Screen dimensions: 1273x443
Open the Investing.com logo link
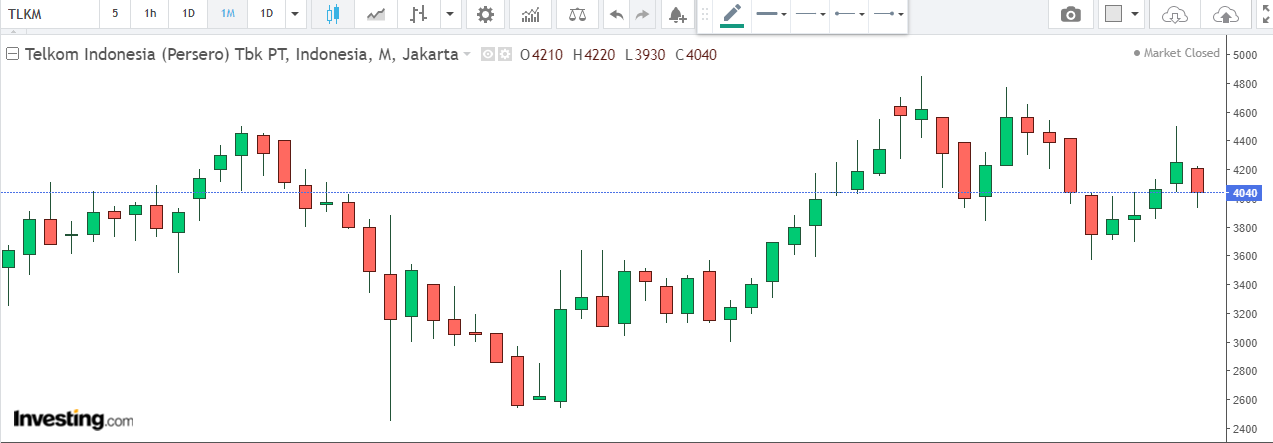coord(72,419)
